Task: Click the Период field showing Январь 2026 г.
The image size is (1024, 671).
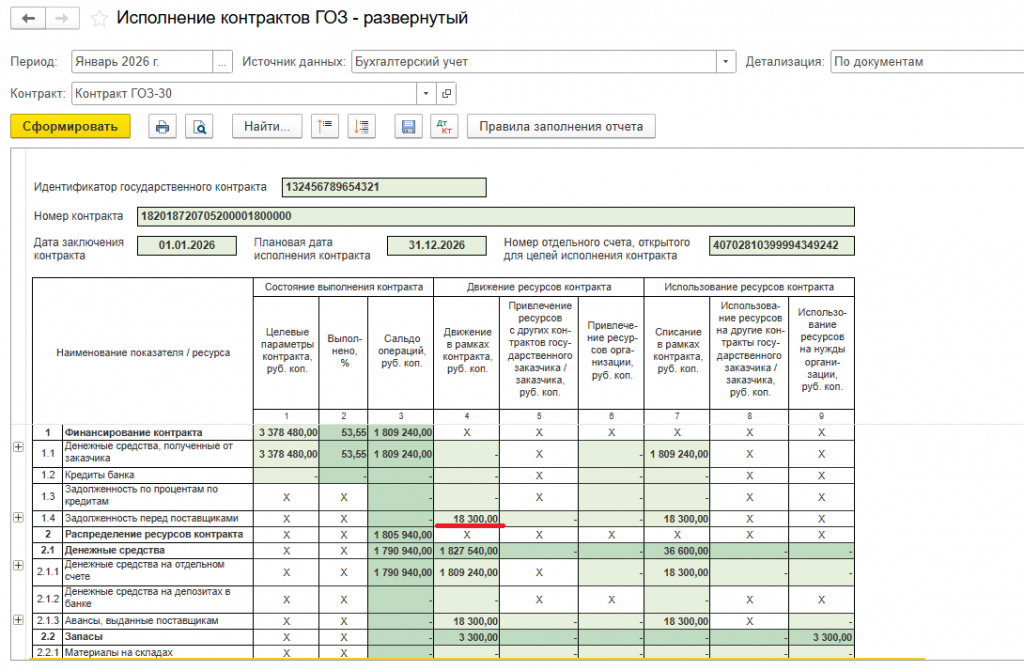Action: coord(142,62)
